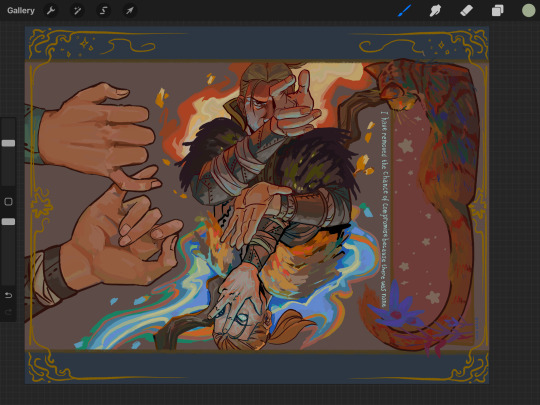Select the Smudge tool
This screenshot has width=540, height=405.
pyautogui.click(x=435, y=11)
